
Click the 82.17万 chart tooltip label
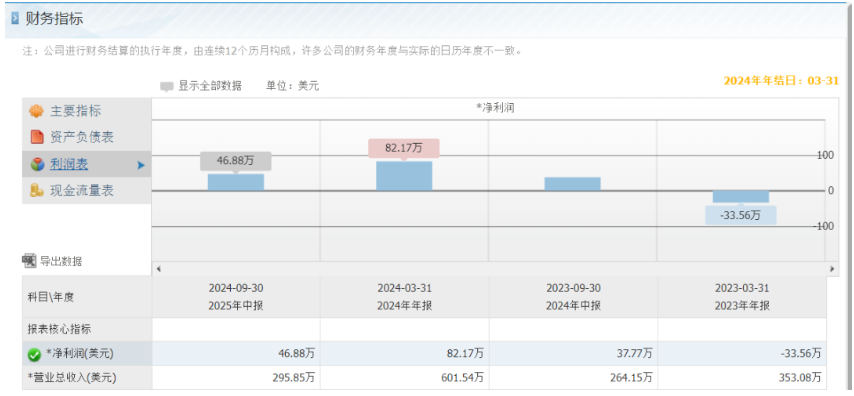[x=404, y=148]
